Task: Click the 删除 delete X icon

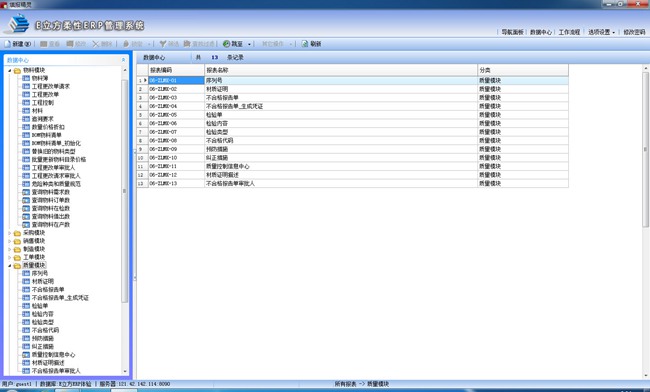Action: (96, 44)
